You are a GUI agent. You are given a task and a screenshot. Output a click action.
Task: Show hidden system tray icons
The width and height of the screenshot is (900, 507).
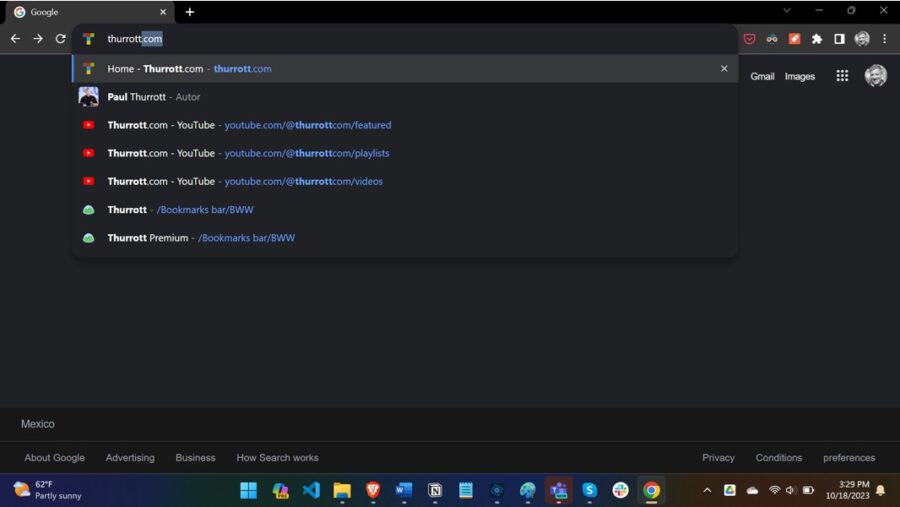tap(707, 490)
